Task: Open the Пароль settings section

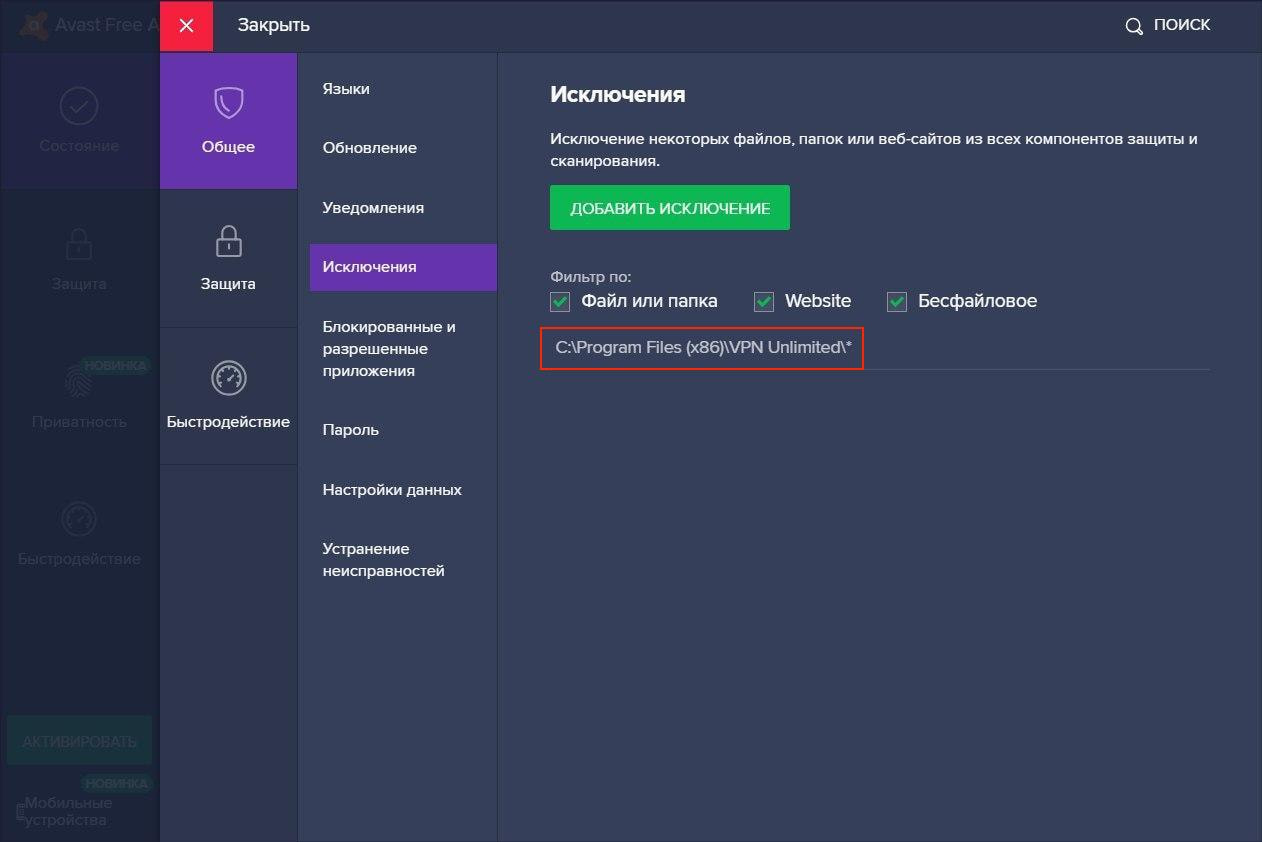Action: pyautogui.click(x=350, y=430)
